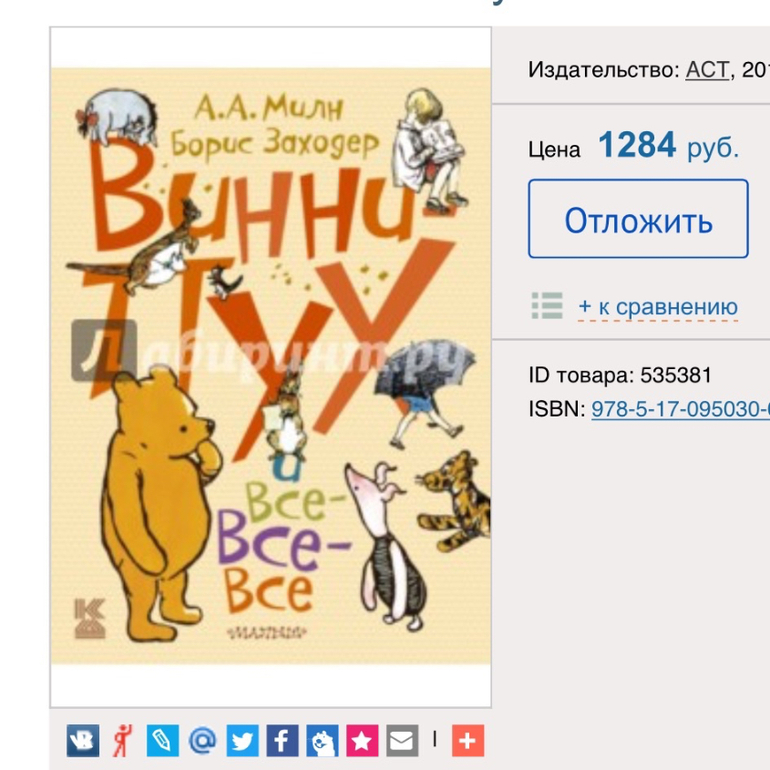Viewport: 770px width, 770px height.
Task: Click the 1284 руб. price
Action: pyautogui.click(x=668, y=145)
